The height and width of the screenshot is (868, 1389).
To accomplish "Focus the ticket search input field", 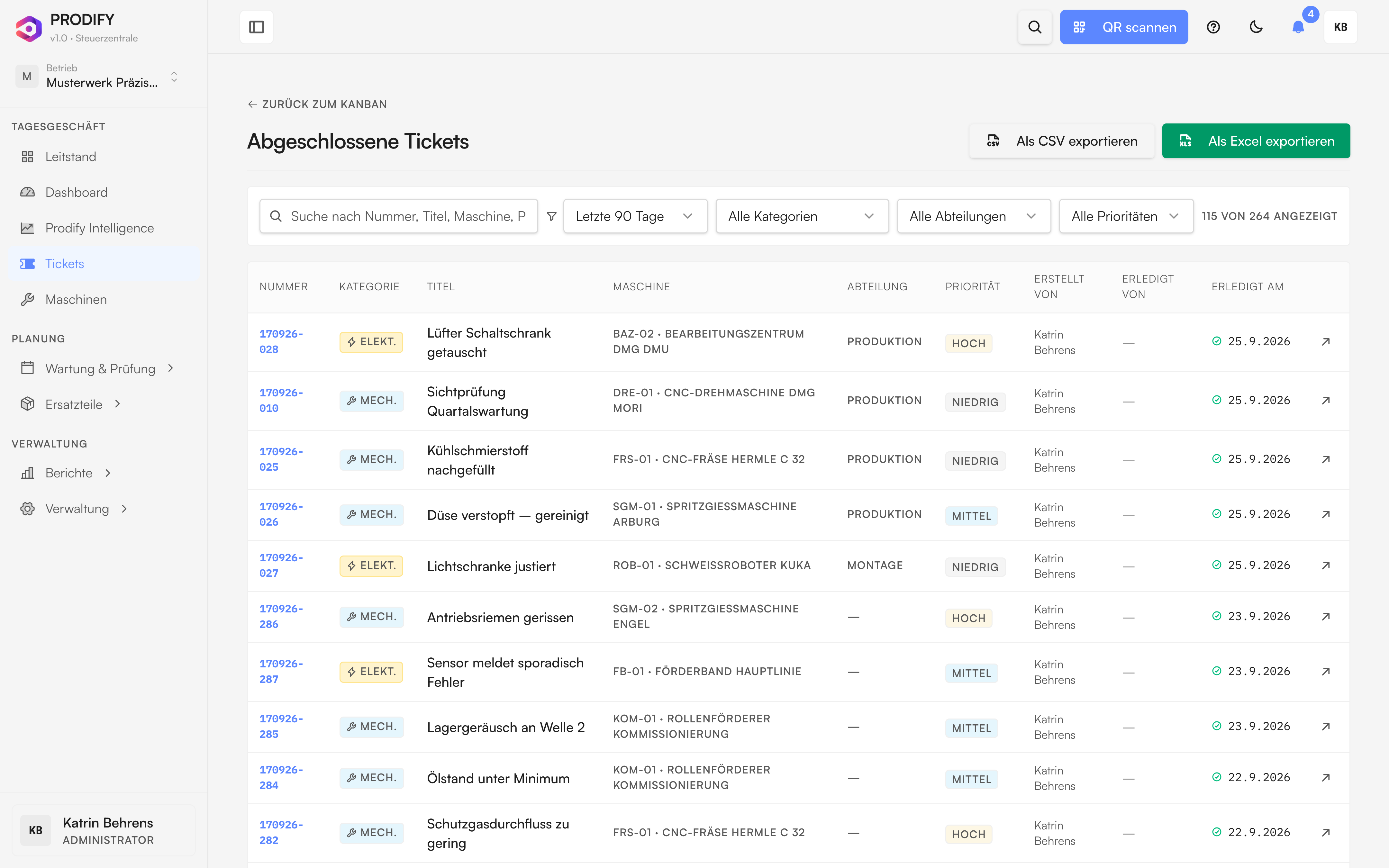I will tap(398, 216).
